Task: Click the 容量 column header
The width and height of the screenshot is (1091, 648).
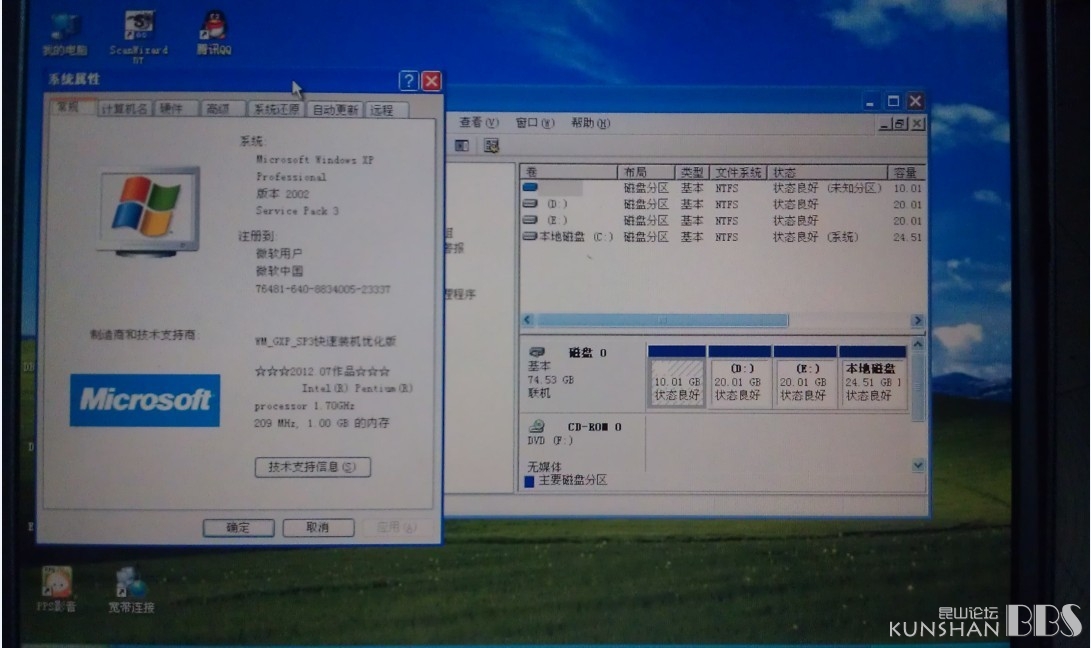Action: 907,172
